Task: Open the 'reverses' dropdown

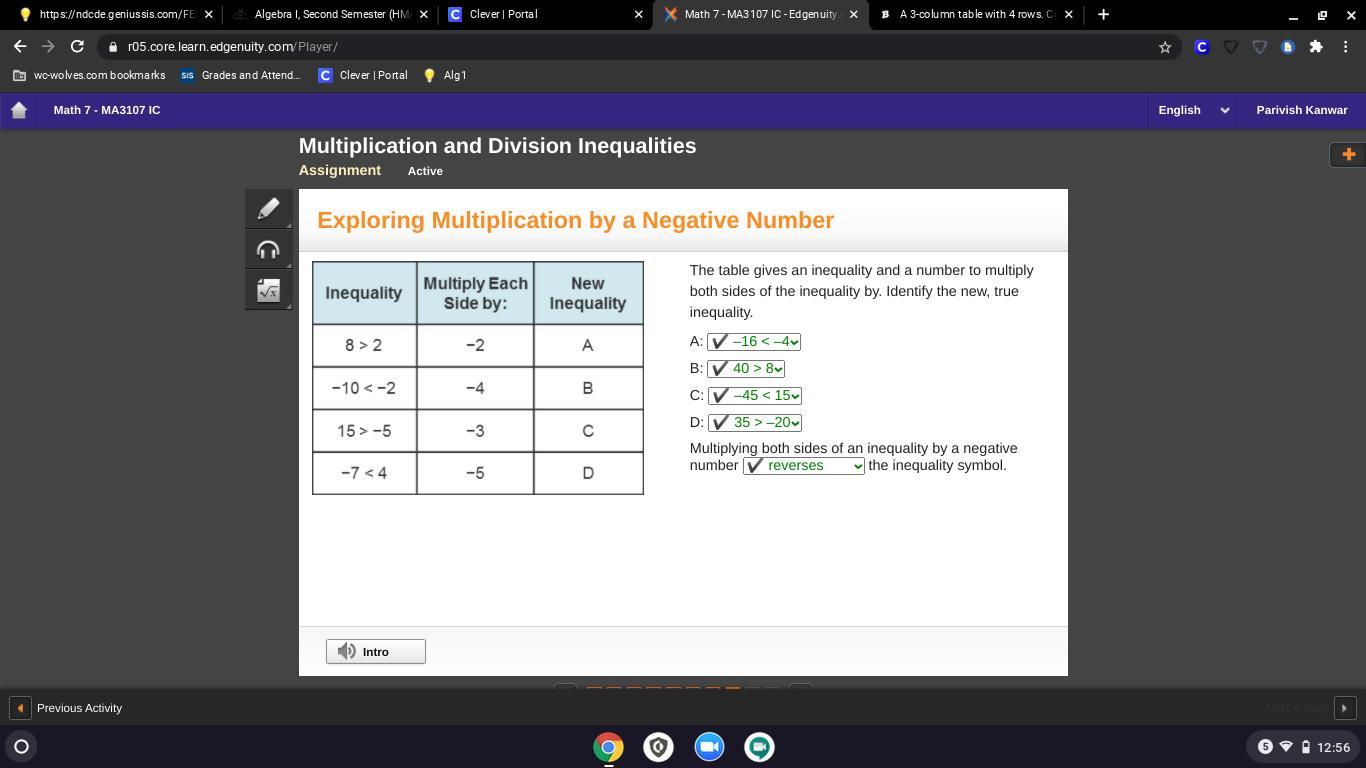Action: 804,466
